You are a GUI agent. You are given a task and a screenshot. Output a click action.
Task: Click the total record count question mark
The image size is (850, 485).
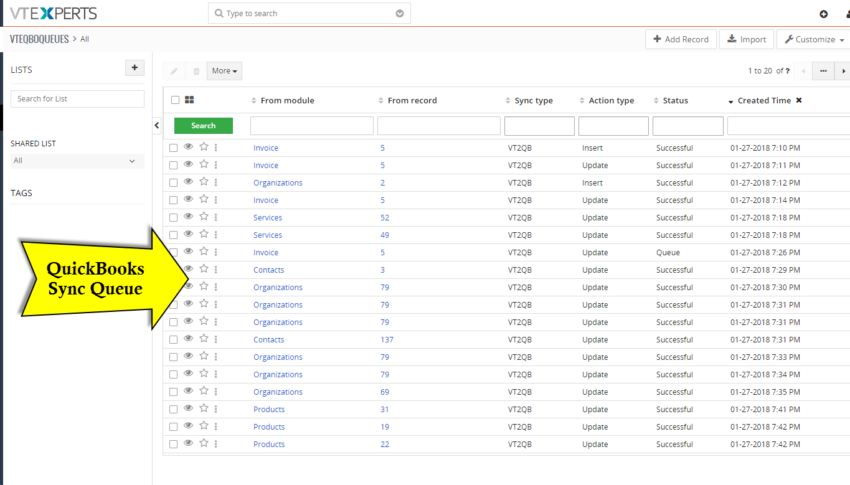tap(787, 71)
